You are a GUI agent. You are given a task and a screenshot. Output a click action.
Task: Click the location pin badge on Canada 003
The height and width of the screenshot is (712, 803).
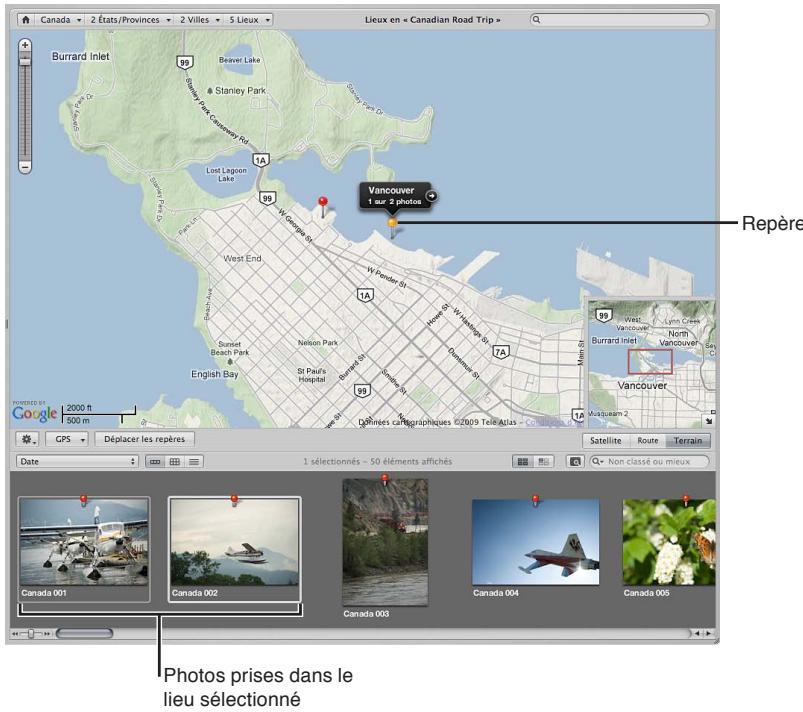[x=385, y=479]
